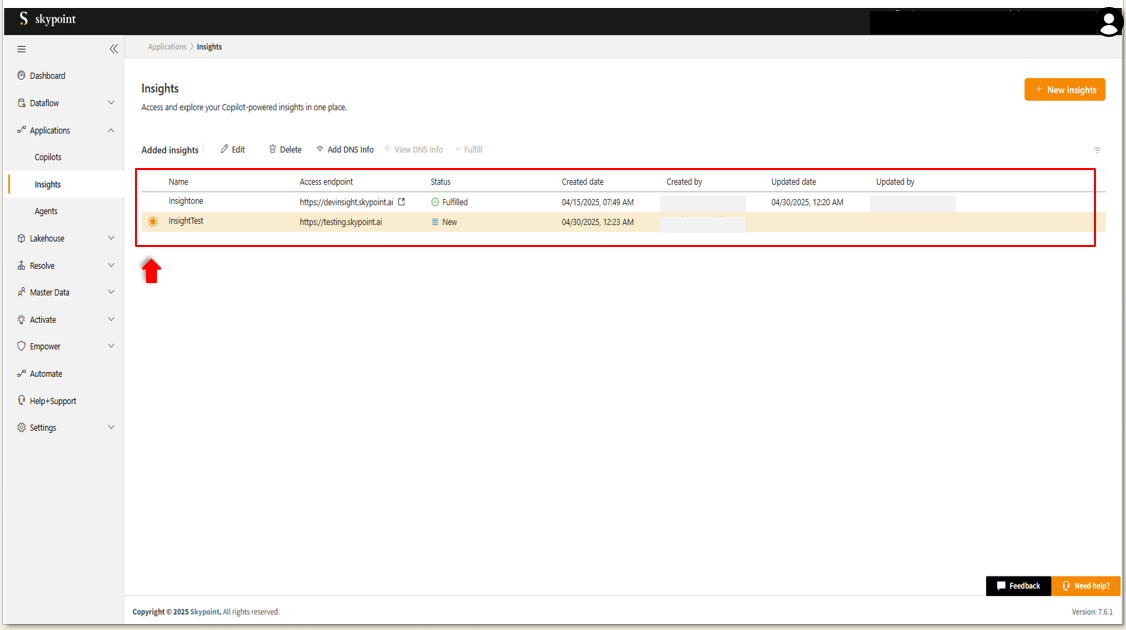The width and height of the screenshot is (1126, 630).
Task: Click the Updated by column header
Action: [895, 182]
